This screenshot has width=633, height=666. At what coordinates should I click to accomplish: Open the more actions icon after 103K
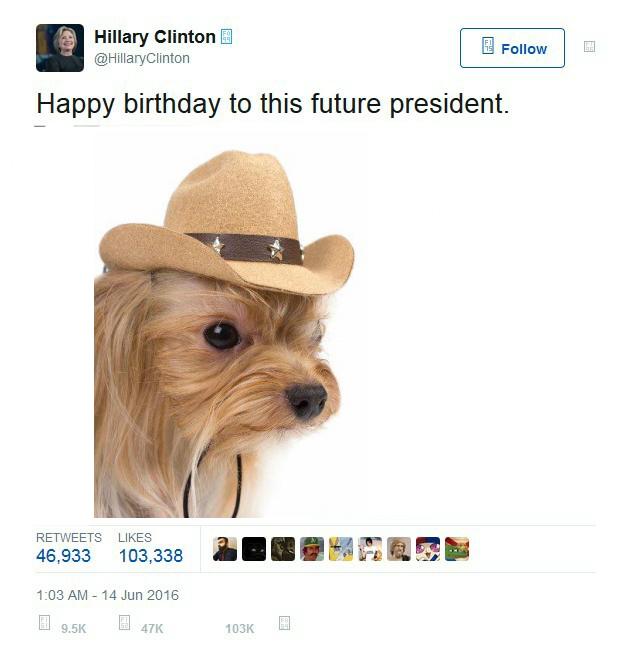coord(285,623)
